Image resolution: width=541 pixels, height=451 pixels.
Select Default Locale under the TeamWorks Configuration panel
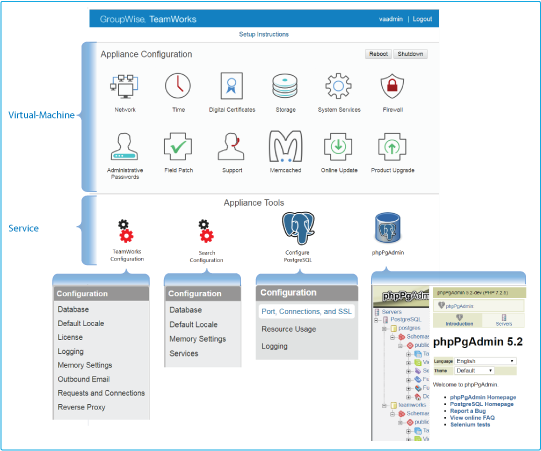click(81, 323)
